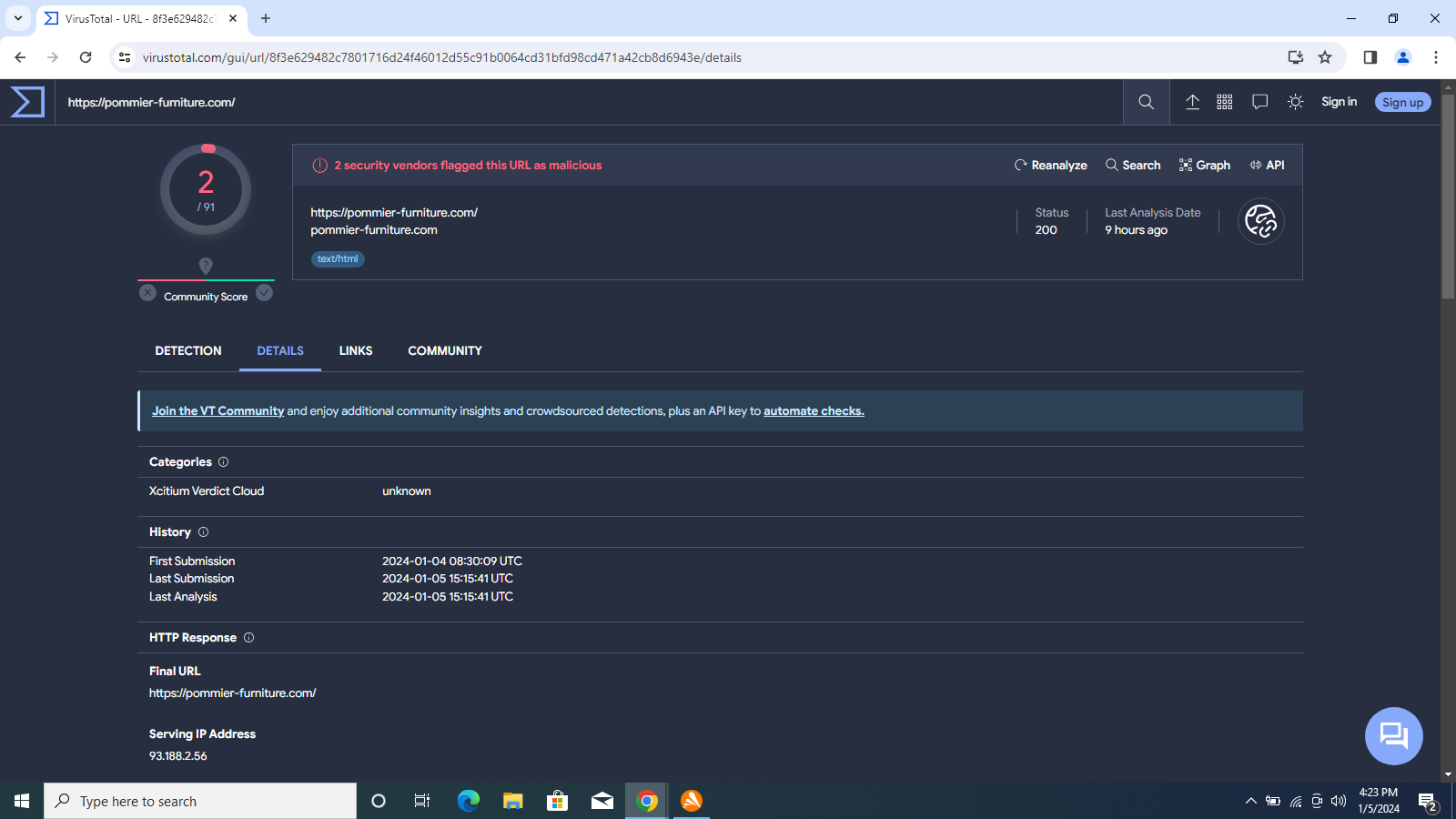Open the LINKS tab
The image size is (1456, 819).
(356, 350)
